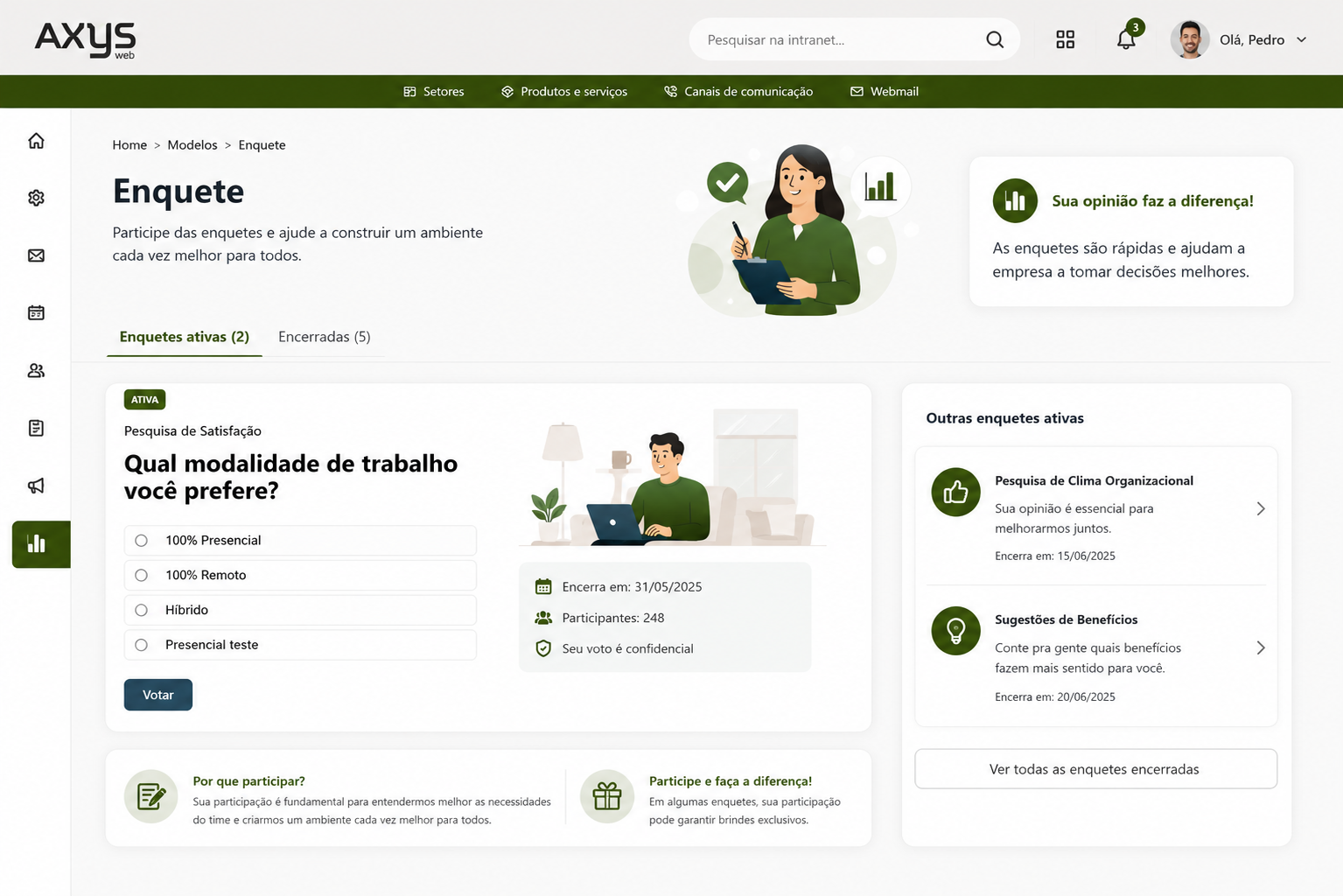The height and width of the screenshot is (896, 1343).
Task: Open Pesquisa de Clima Organizacional chevron
Action: click(x=1261, y=508)
